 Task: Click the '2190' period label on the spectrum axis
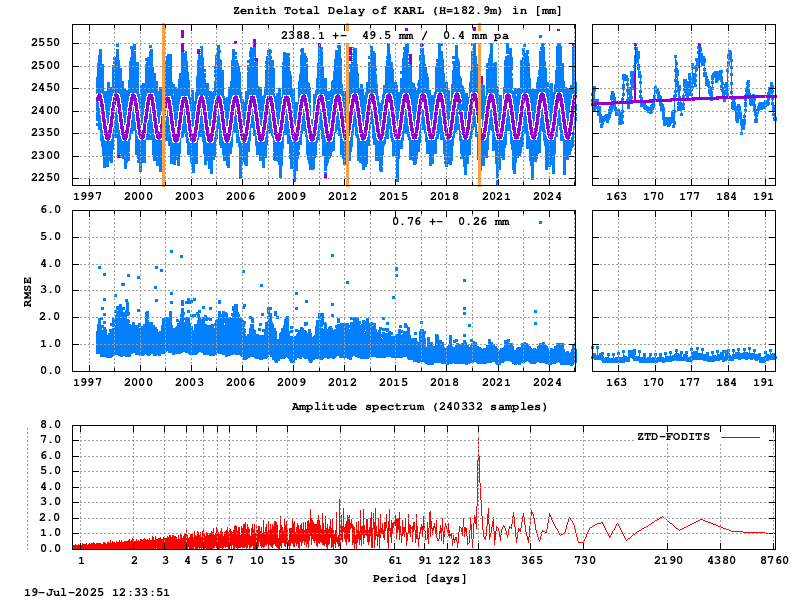[x=668, y=560]
